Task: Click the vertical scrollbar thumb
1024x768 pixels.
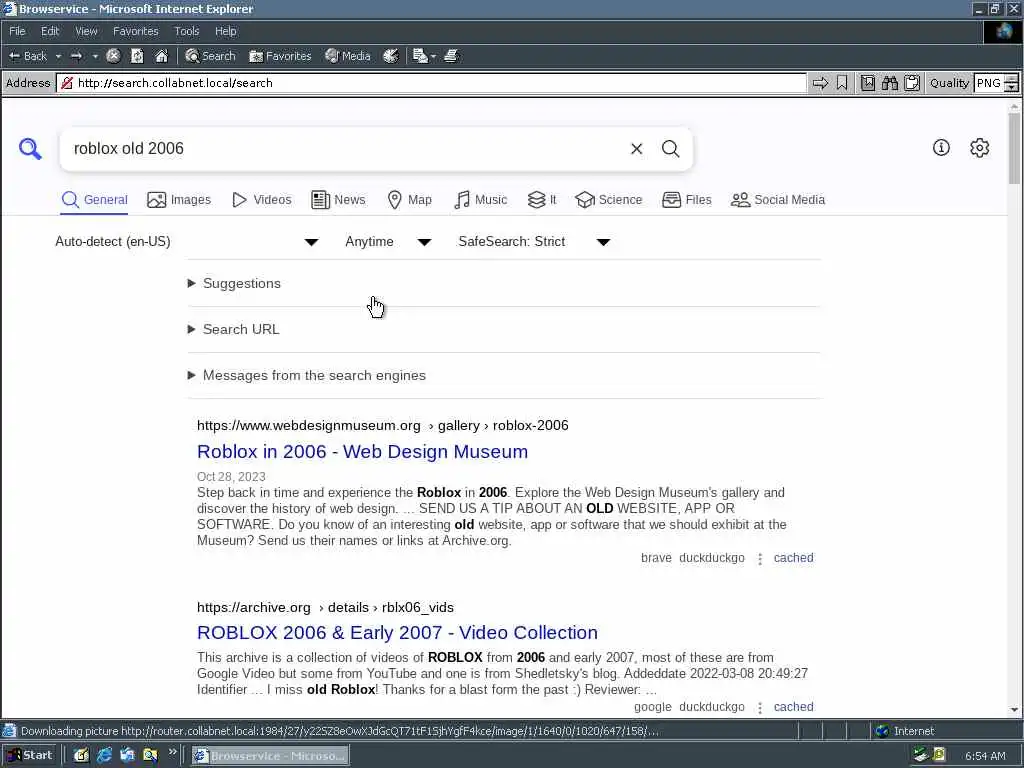Action: click(x=1014, y=149)
